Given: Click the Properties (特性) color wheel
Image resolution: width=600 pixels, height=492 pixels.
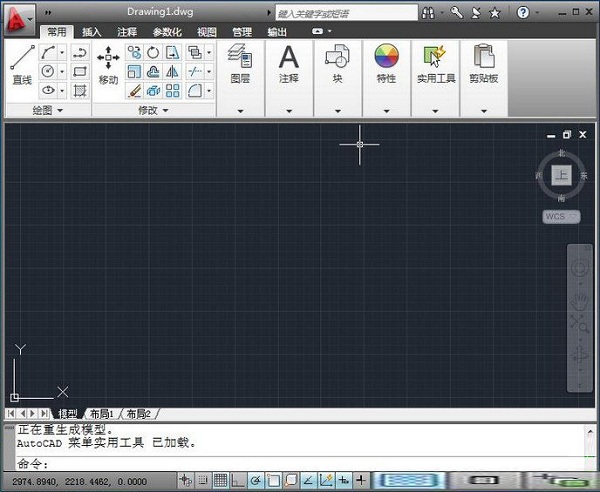Looking at the screenshot, I should 386,56.
